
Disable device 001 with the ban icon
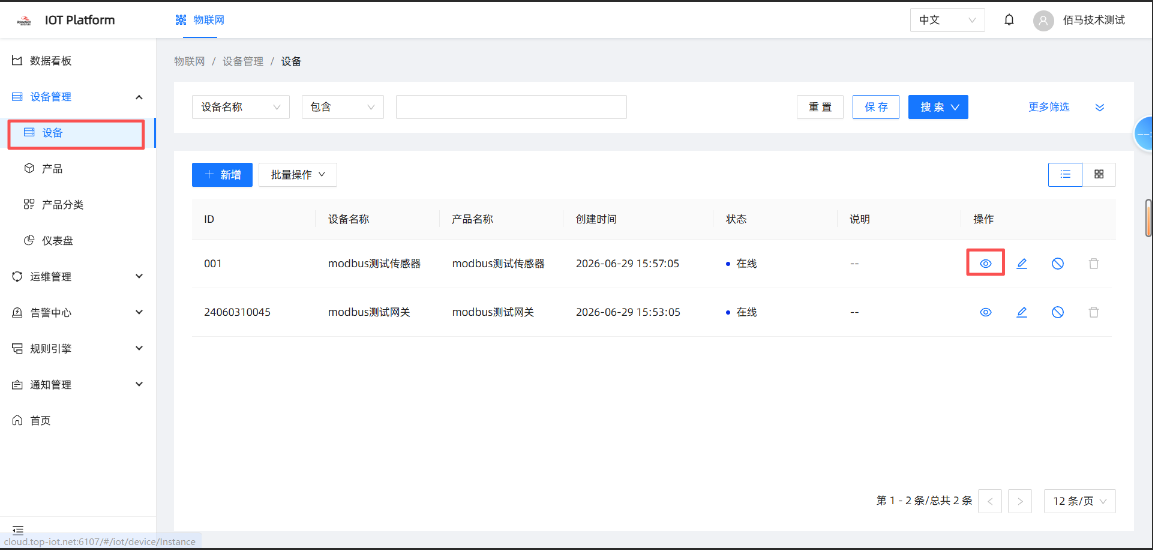pos(1057,263)
